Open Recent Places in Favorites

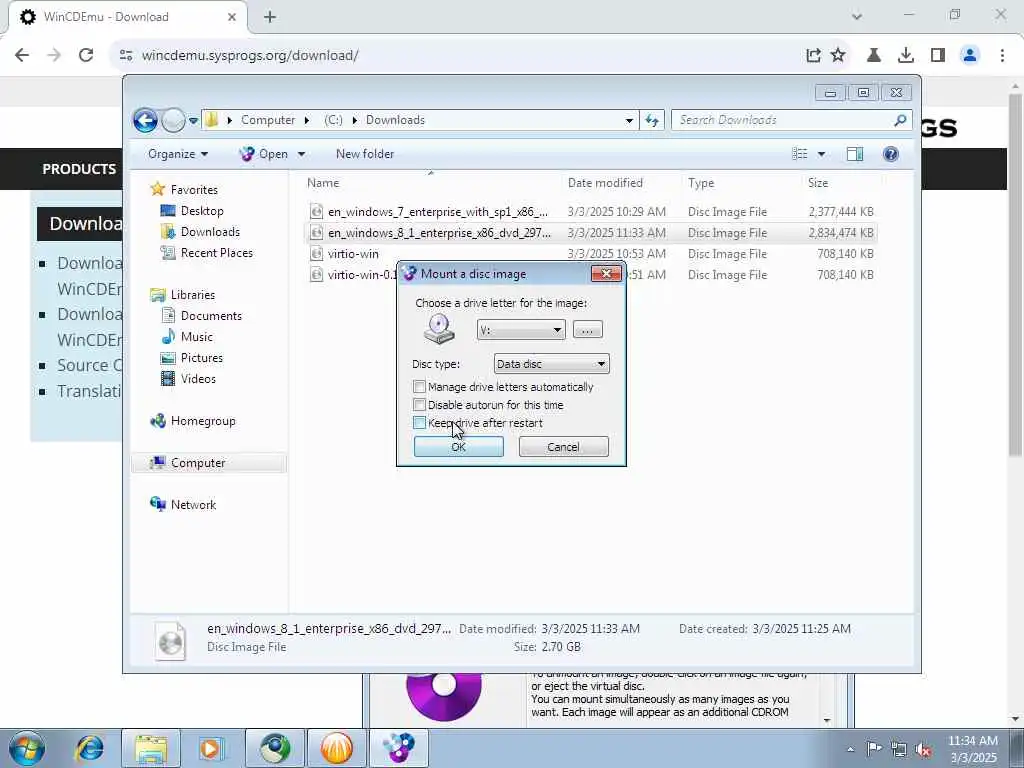tap(216, 253)
